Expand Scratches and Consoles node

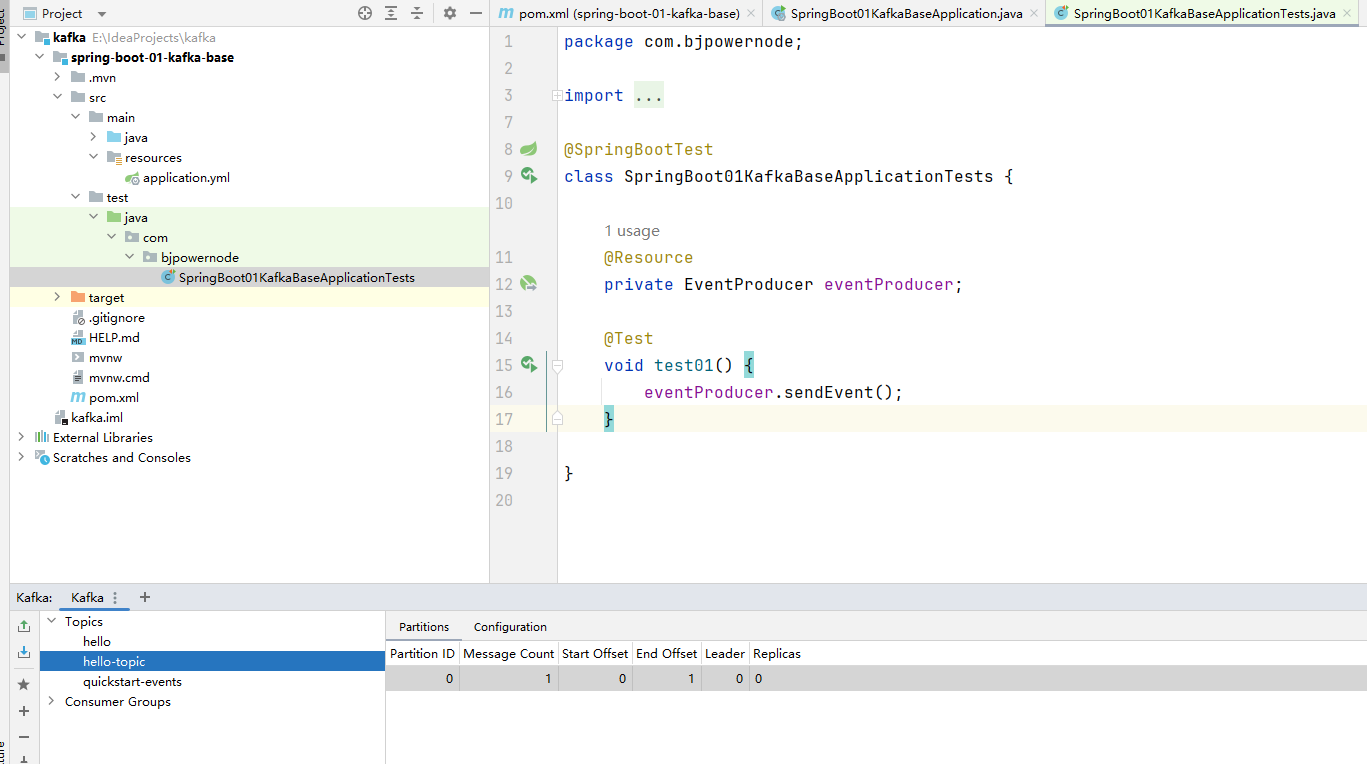tap(22, 457)
